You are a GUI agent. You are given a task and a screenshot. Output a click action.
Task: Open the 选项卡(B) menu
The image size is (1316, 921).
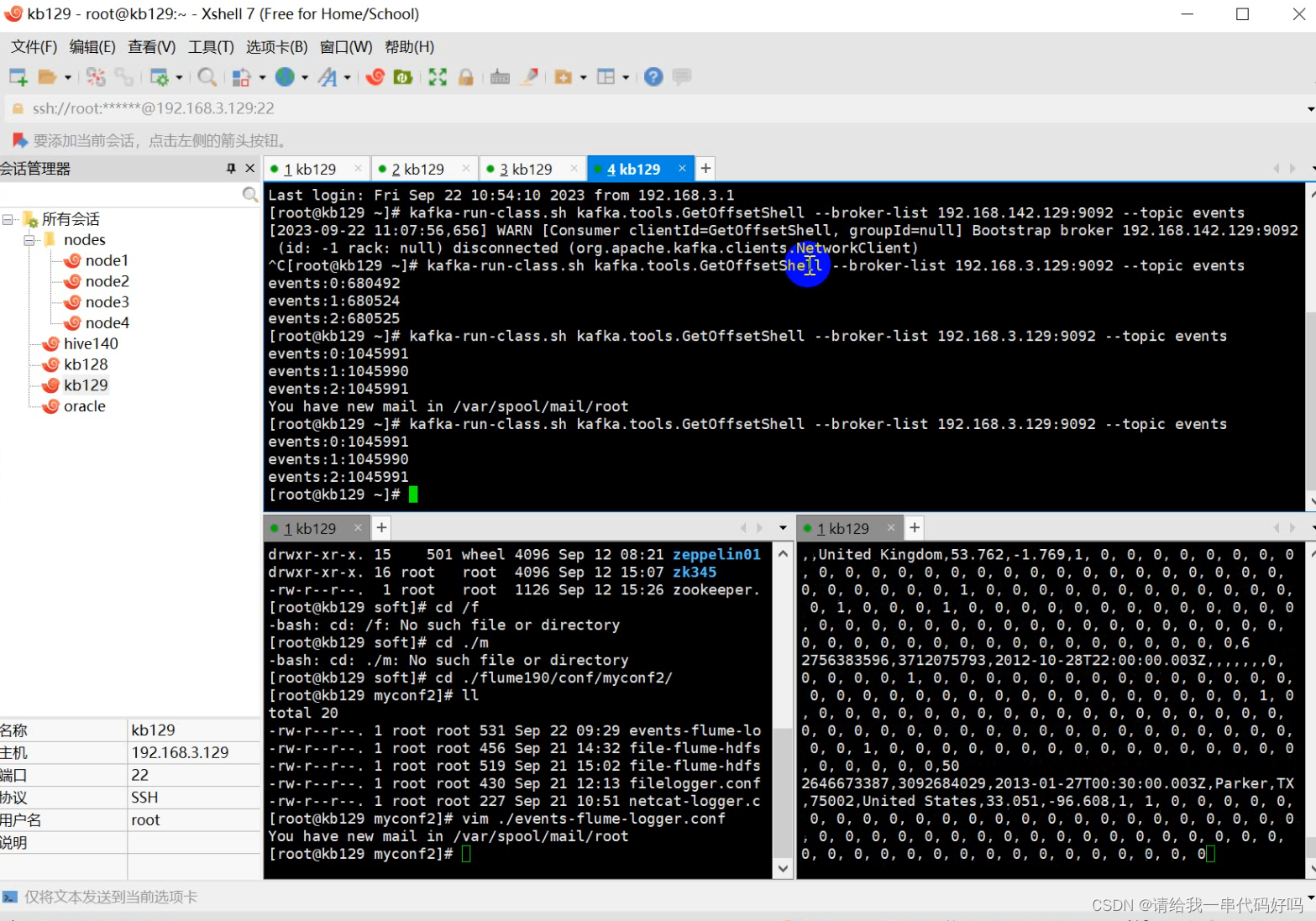277,47
